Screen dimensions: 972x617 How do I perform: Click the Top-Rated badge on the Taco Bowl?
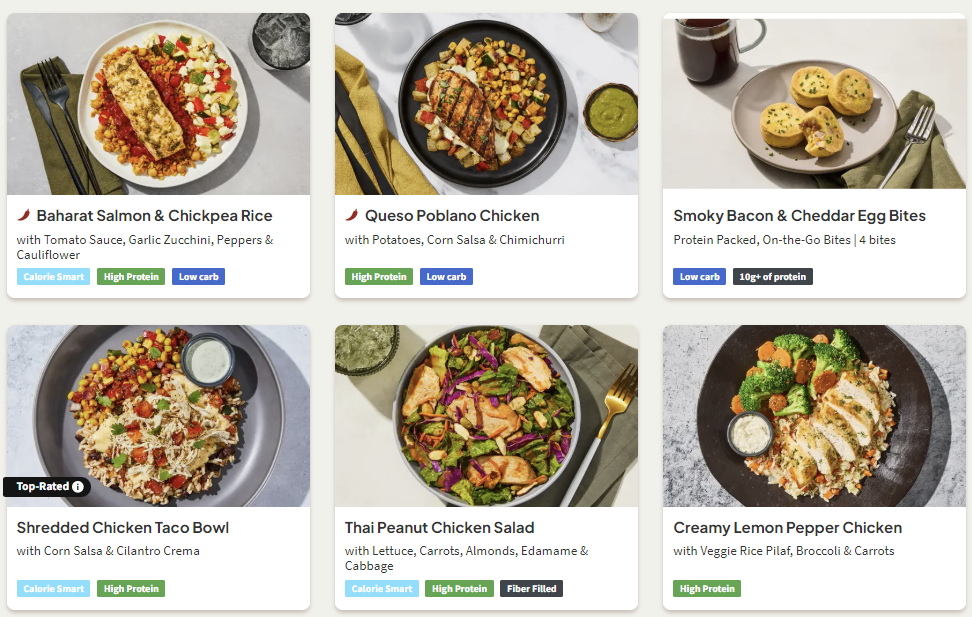pyautogui.click(x=43, y=487)
